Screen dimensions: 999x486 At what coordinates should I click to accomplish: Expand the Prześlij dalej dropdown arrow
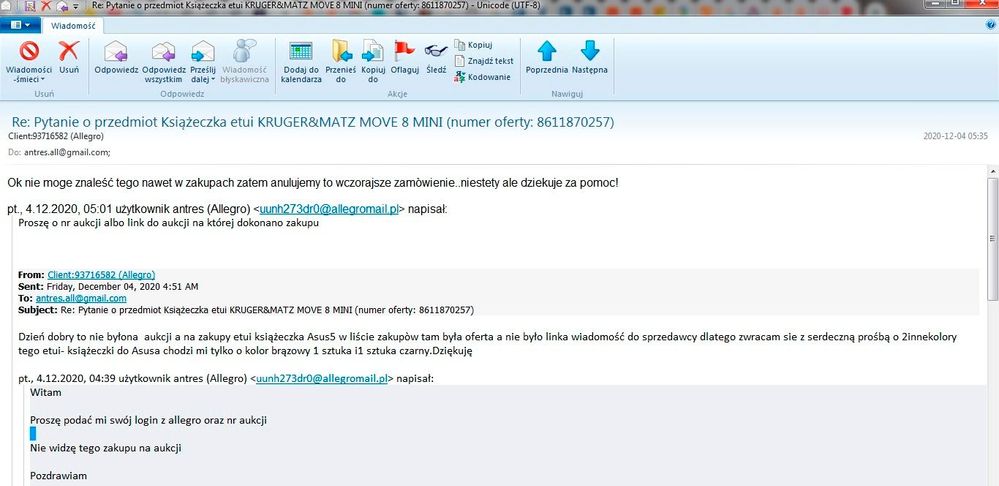(x=213, y=80)
